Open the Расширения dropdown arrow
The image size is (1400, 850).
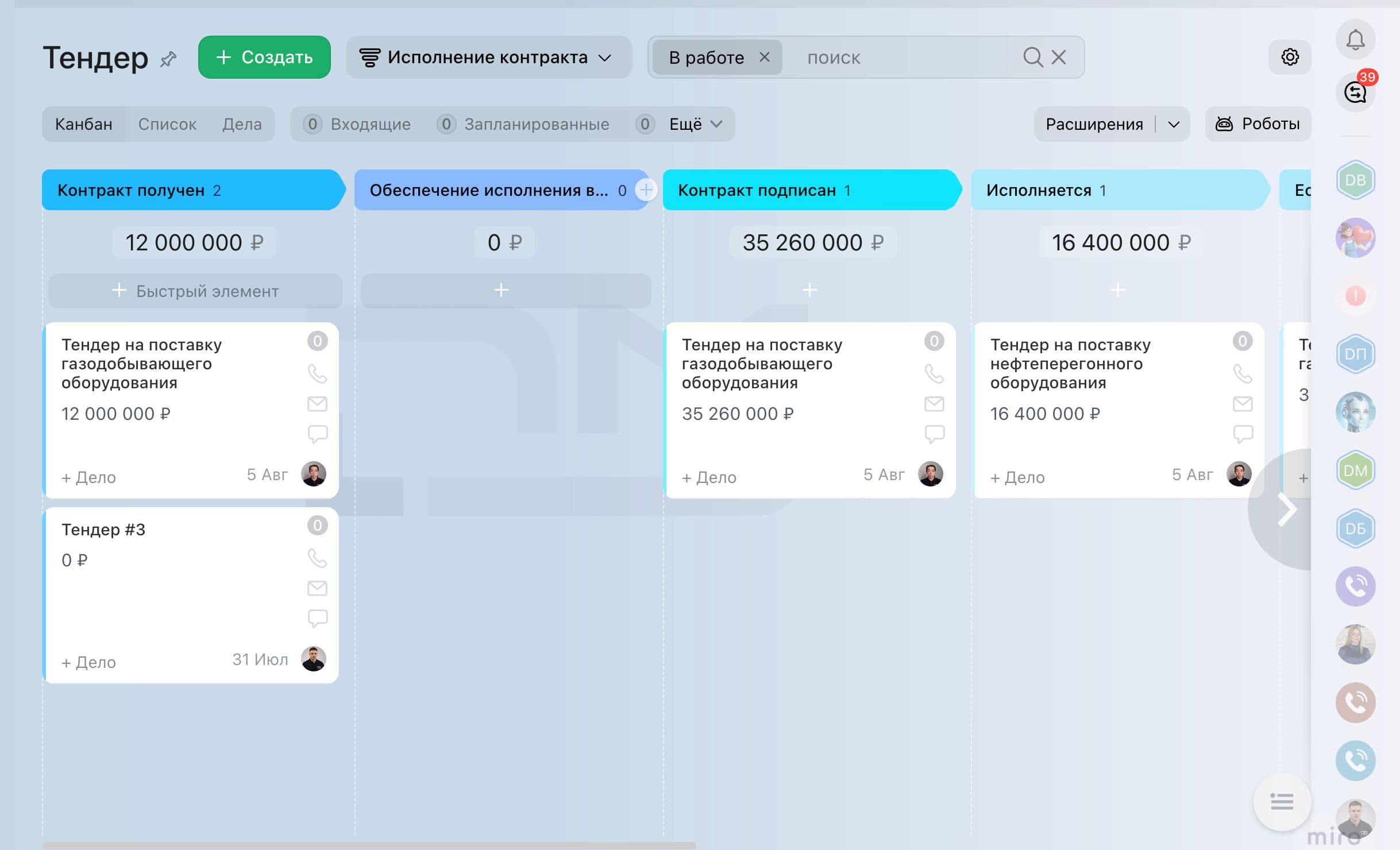(x=1174, y=124)
